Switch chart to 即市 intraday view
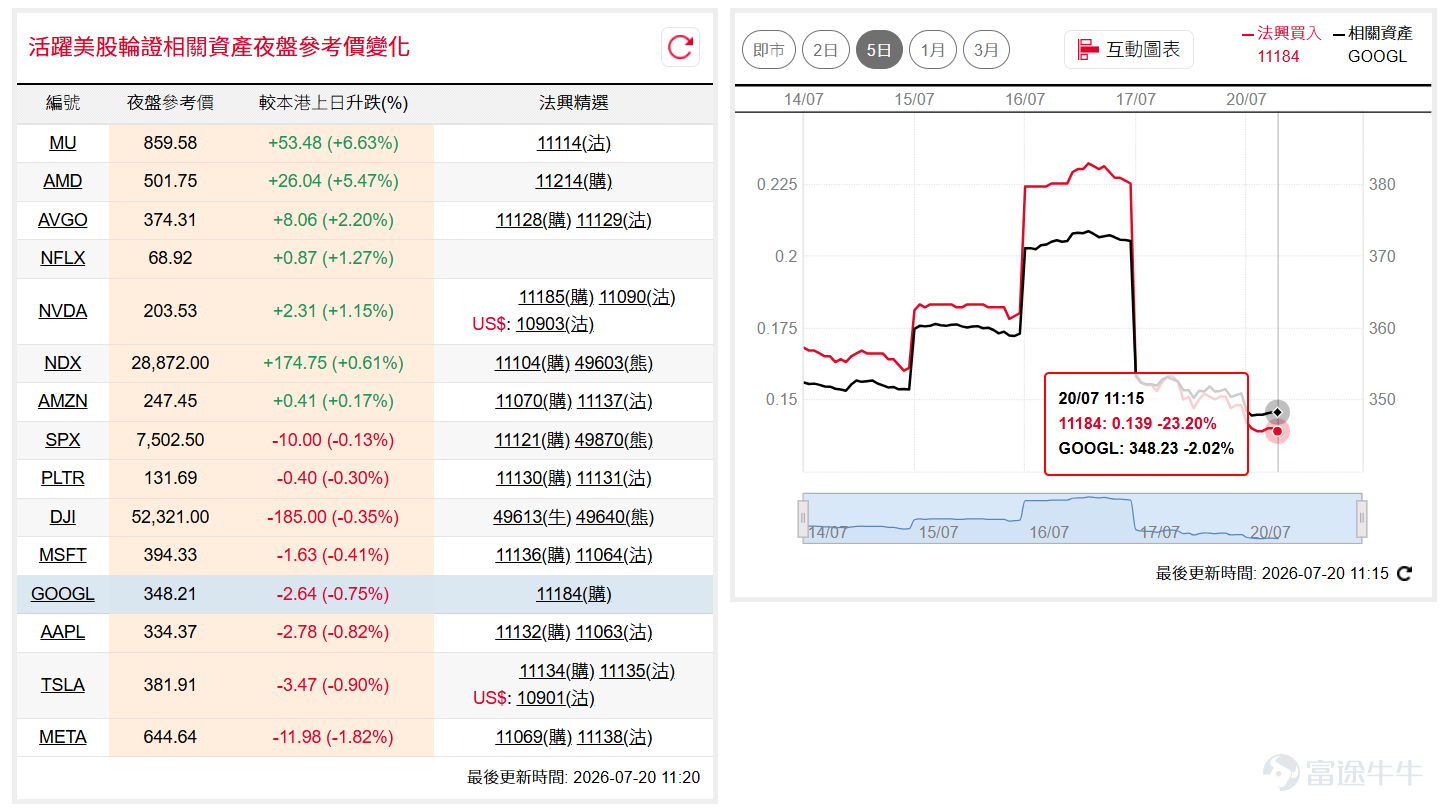Screen dimensions: 1443x809 769,49
